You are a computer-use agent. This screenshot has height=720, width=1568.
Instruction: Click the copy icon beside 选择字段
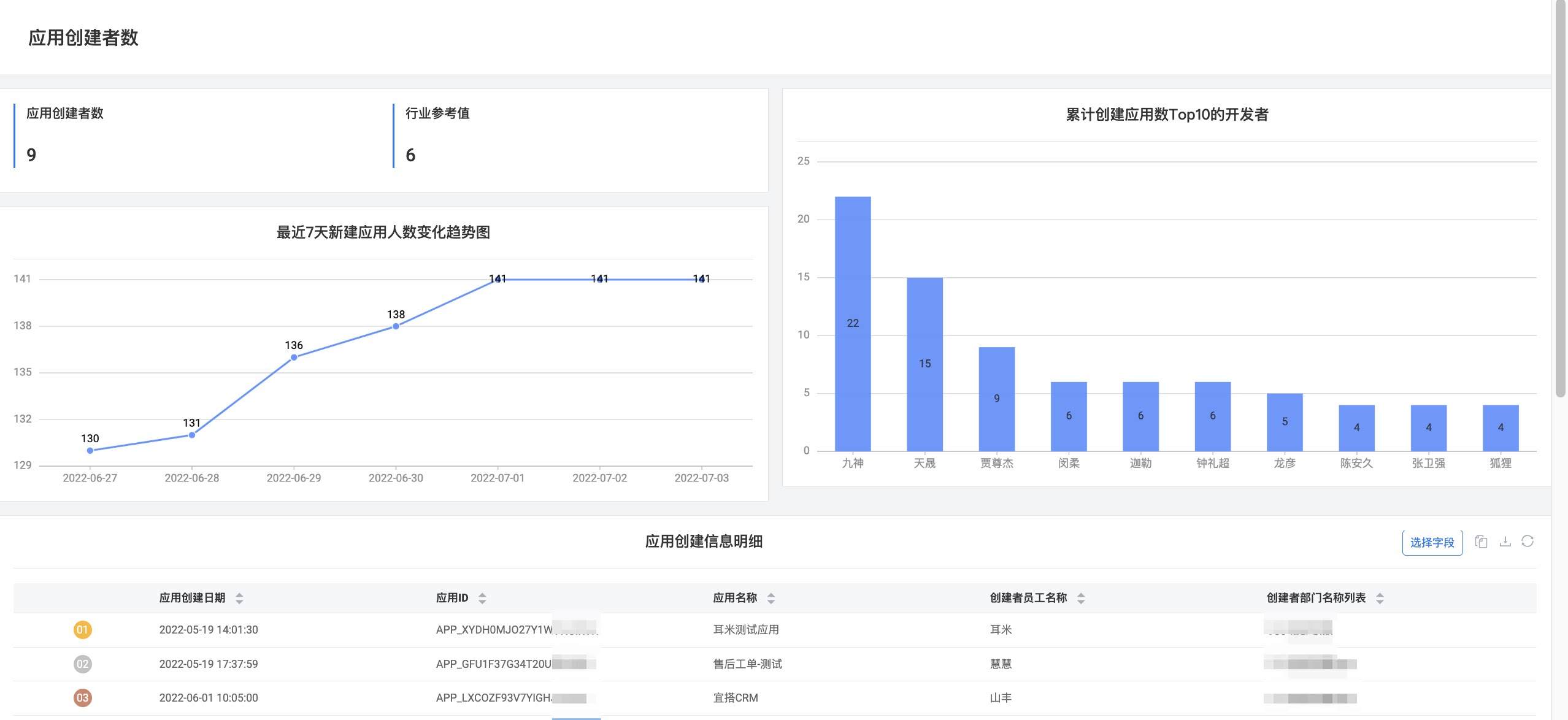pos(1481,542)
